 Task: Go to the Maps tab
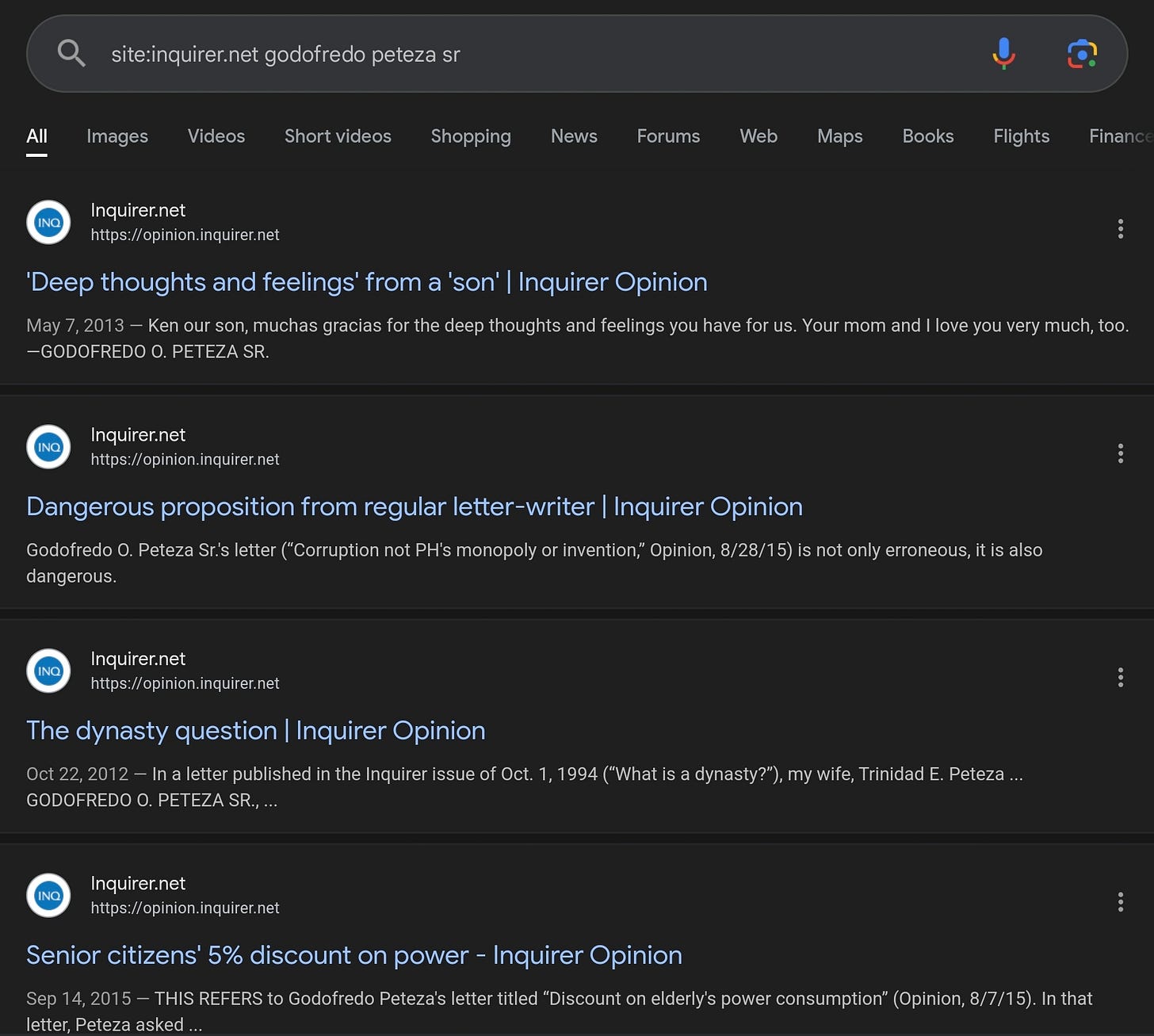point(839,136)
